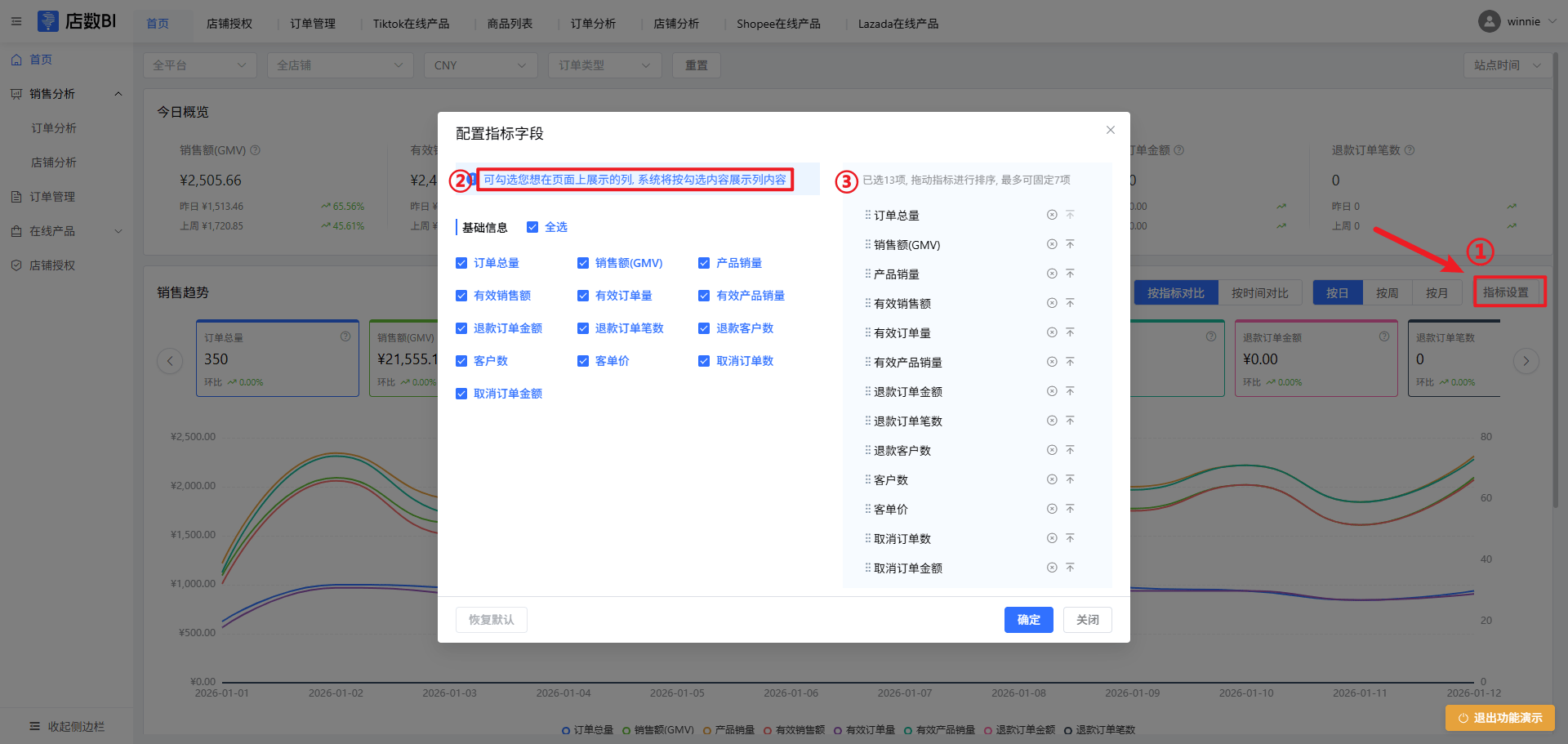Screen dimensions: 1568x744
Task: Open the 全平台 platform dropdown
Action: click(x=199, y=65)
